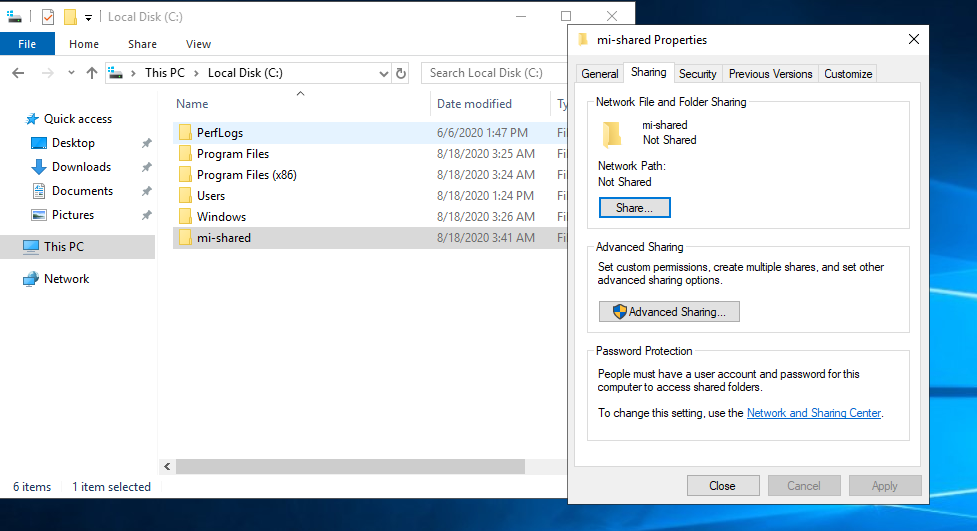This screenshot has height=531, width=977.
Task: Click the '6/6/2020 1:47 PM' date of PerfLogs
Action: pyautogui.click(x=482, y=133)
